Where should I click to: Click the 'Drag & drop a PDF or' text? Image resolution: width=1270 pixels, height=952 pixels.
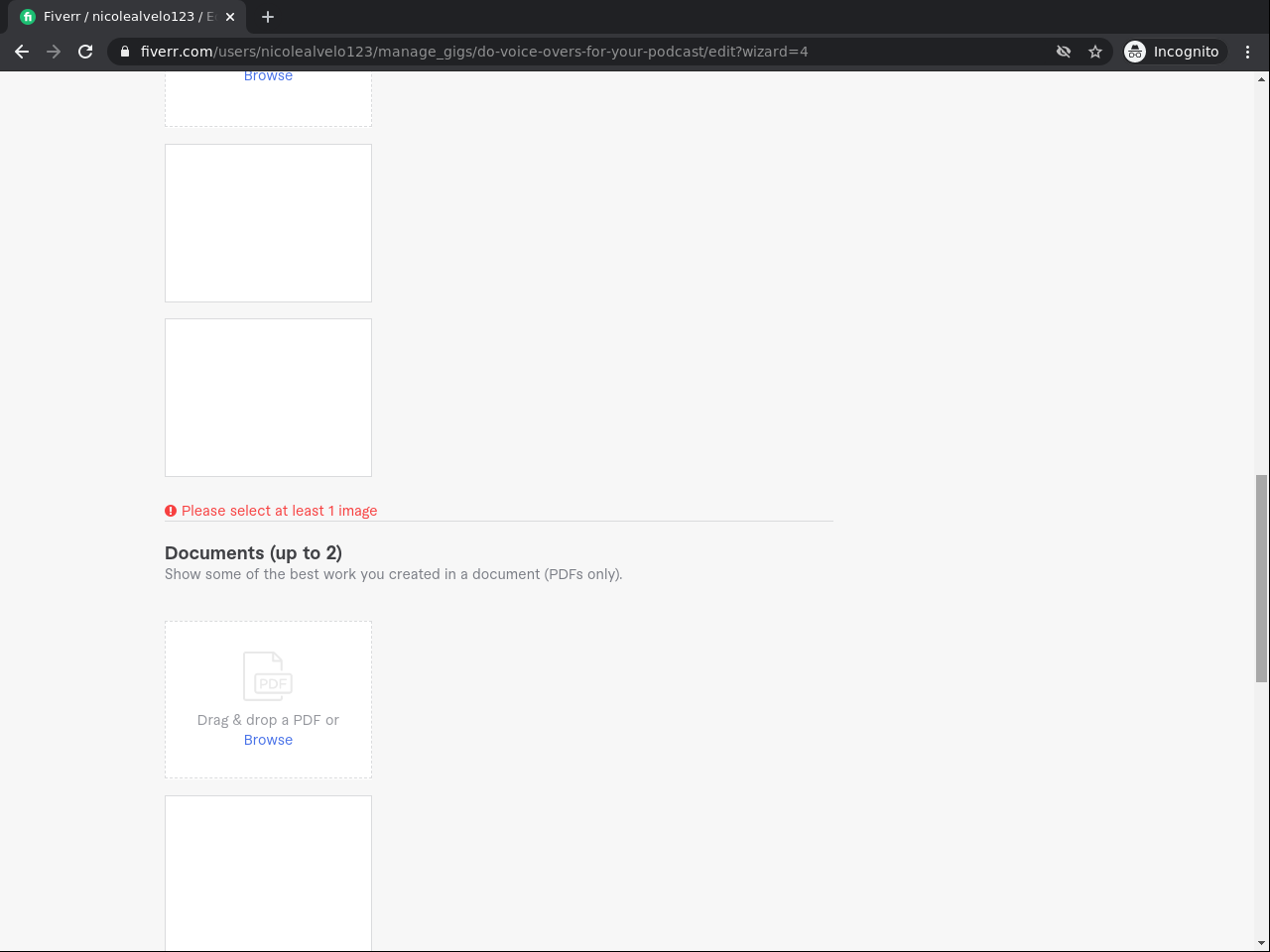click(x=268, y=720)
